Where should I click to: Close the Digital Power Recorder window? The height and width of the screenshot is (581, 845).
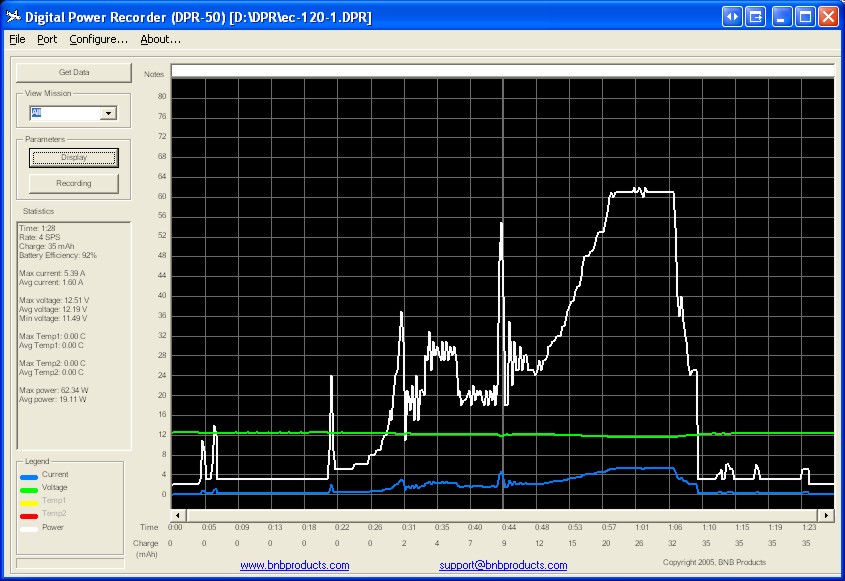tap(828, 17)
